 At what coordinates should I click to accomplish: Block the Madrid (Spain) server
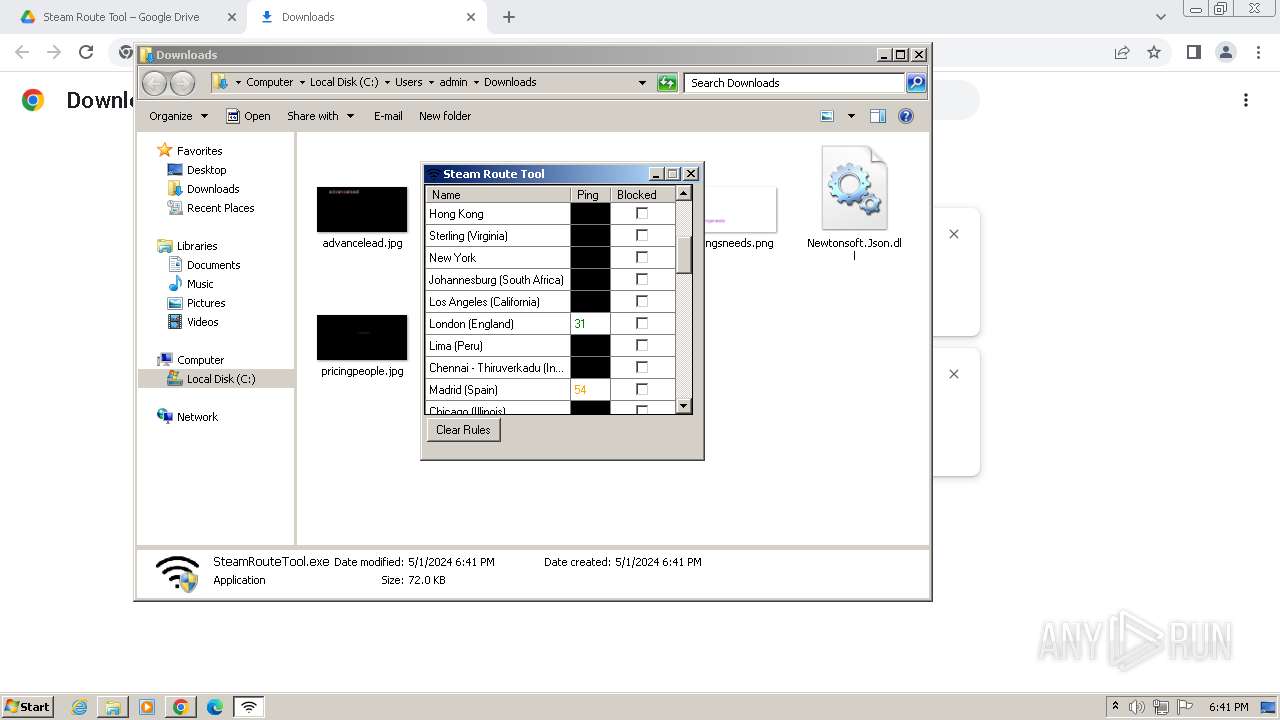pyautogui.click(x=642, y=389)
